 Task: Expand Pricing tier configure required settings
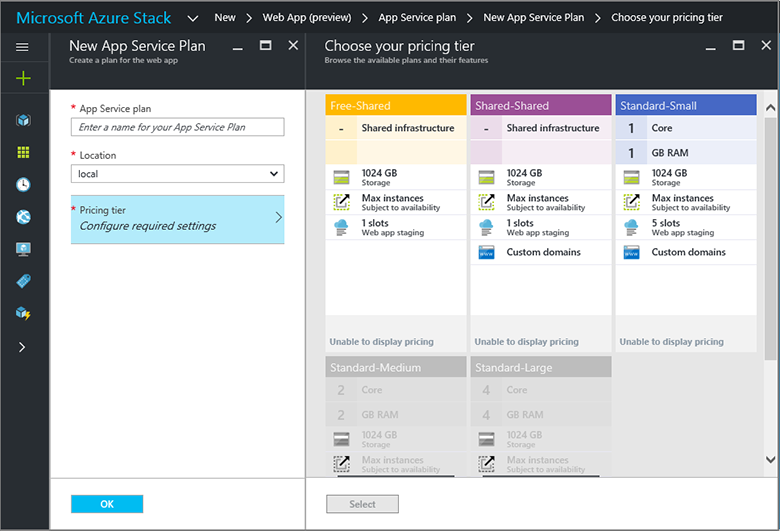click(177, 219)
